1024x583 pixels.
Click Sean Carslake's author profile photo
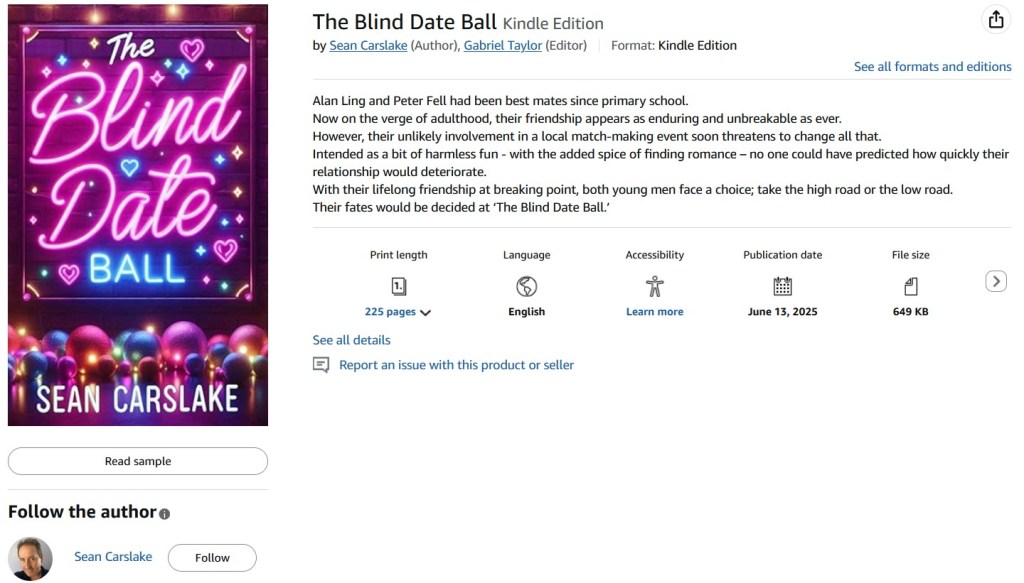[30, 559]
